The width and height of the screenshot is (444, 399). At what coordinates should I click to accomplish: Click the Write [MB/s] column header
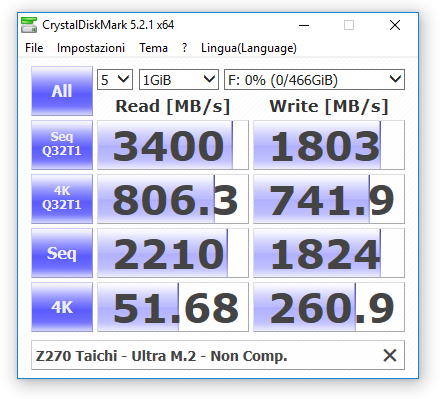click(x=329, y=107)
